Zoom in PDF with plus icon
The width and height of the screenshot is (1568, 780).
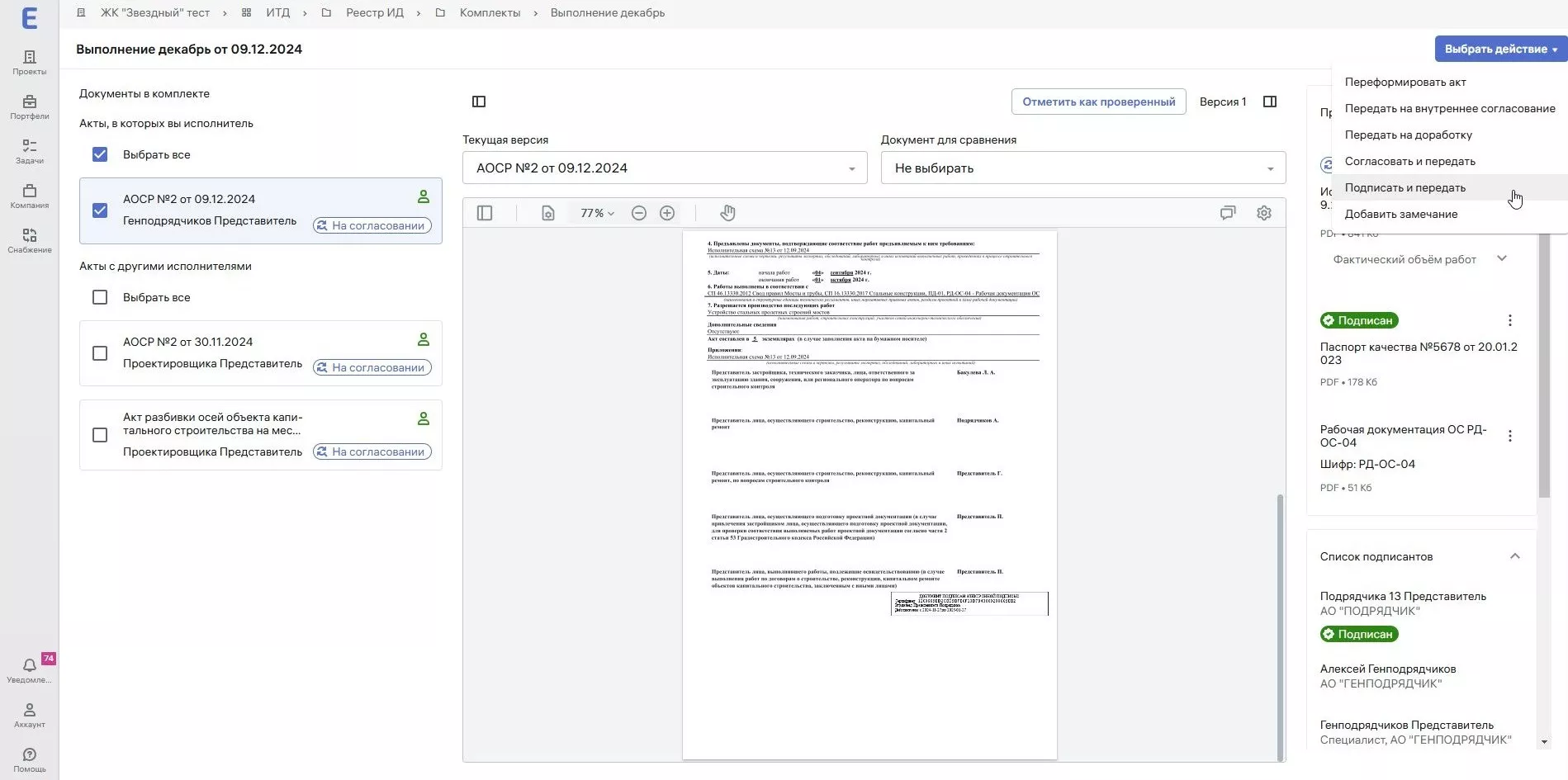click(667, 213)
